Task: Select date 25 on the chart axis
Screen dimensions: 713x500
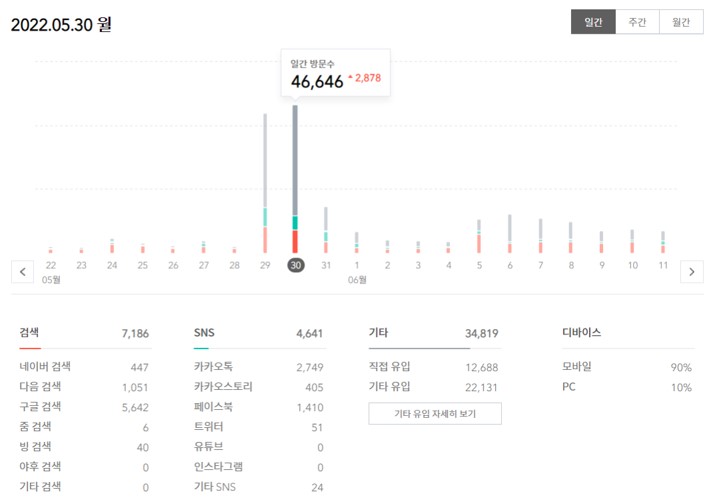Action: pyautogui.click(x=143, y=265)
